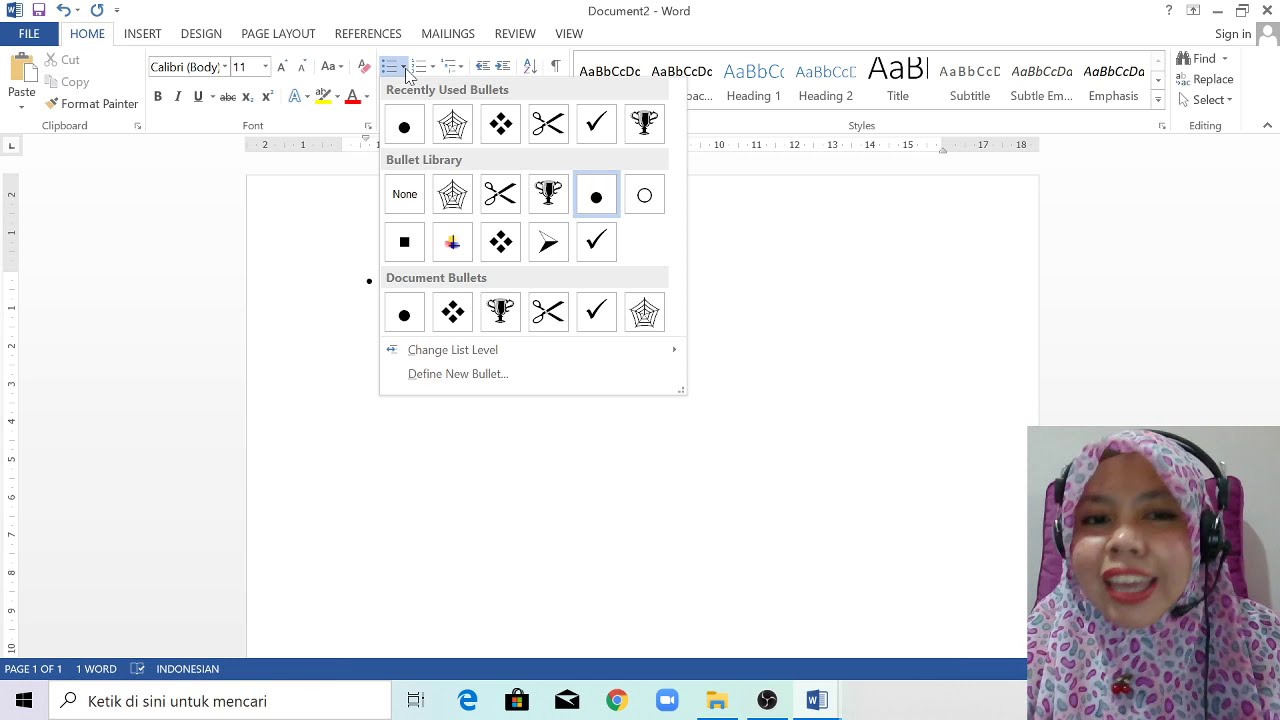
Task: Click the Redo button in title bar
Action: 97,10
